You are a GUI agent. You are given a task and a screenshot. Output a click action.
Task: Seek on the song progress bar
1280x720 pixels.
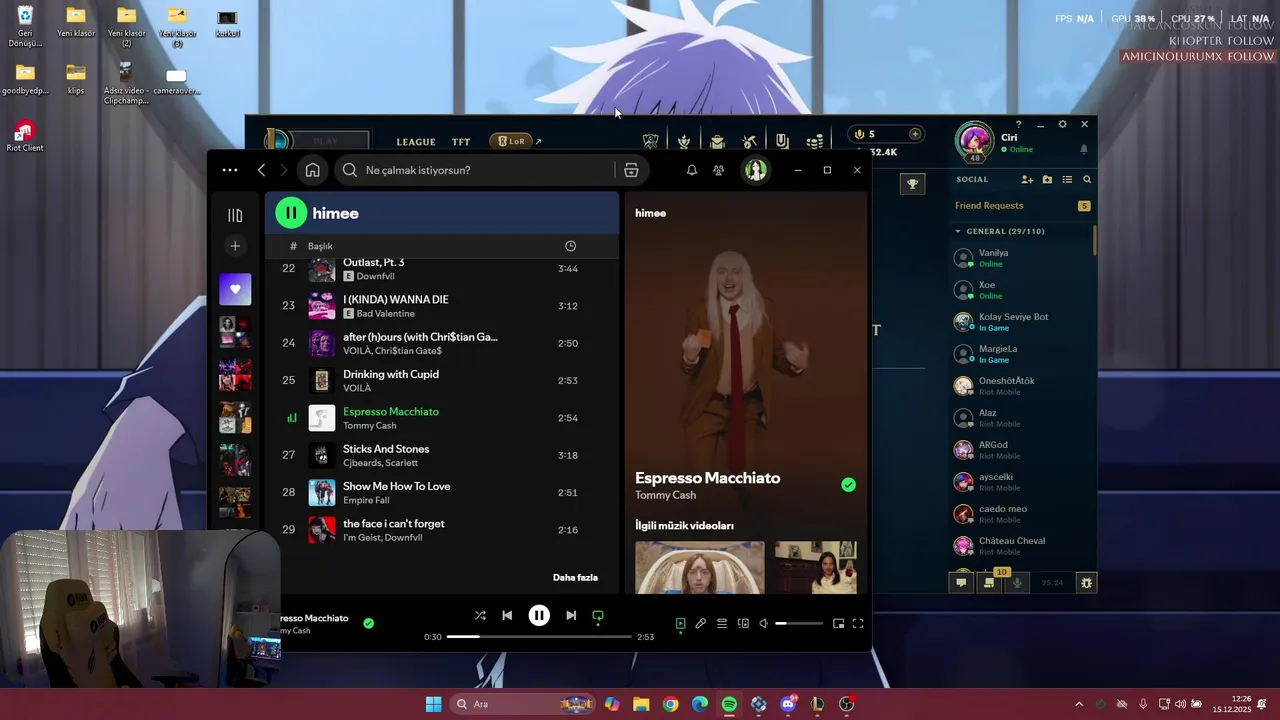[539, 637]
